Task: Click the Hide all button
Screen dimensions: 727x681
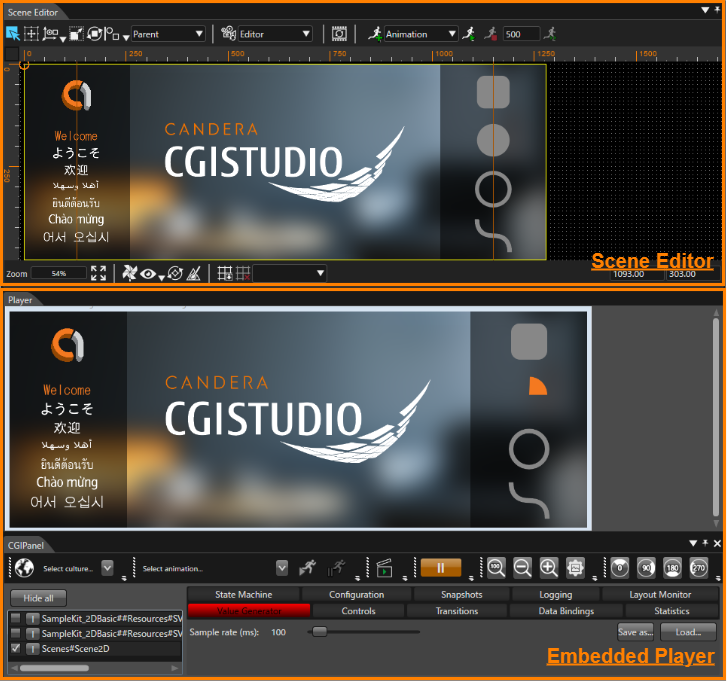Action: click(x=38, y=598)
